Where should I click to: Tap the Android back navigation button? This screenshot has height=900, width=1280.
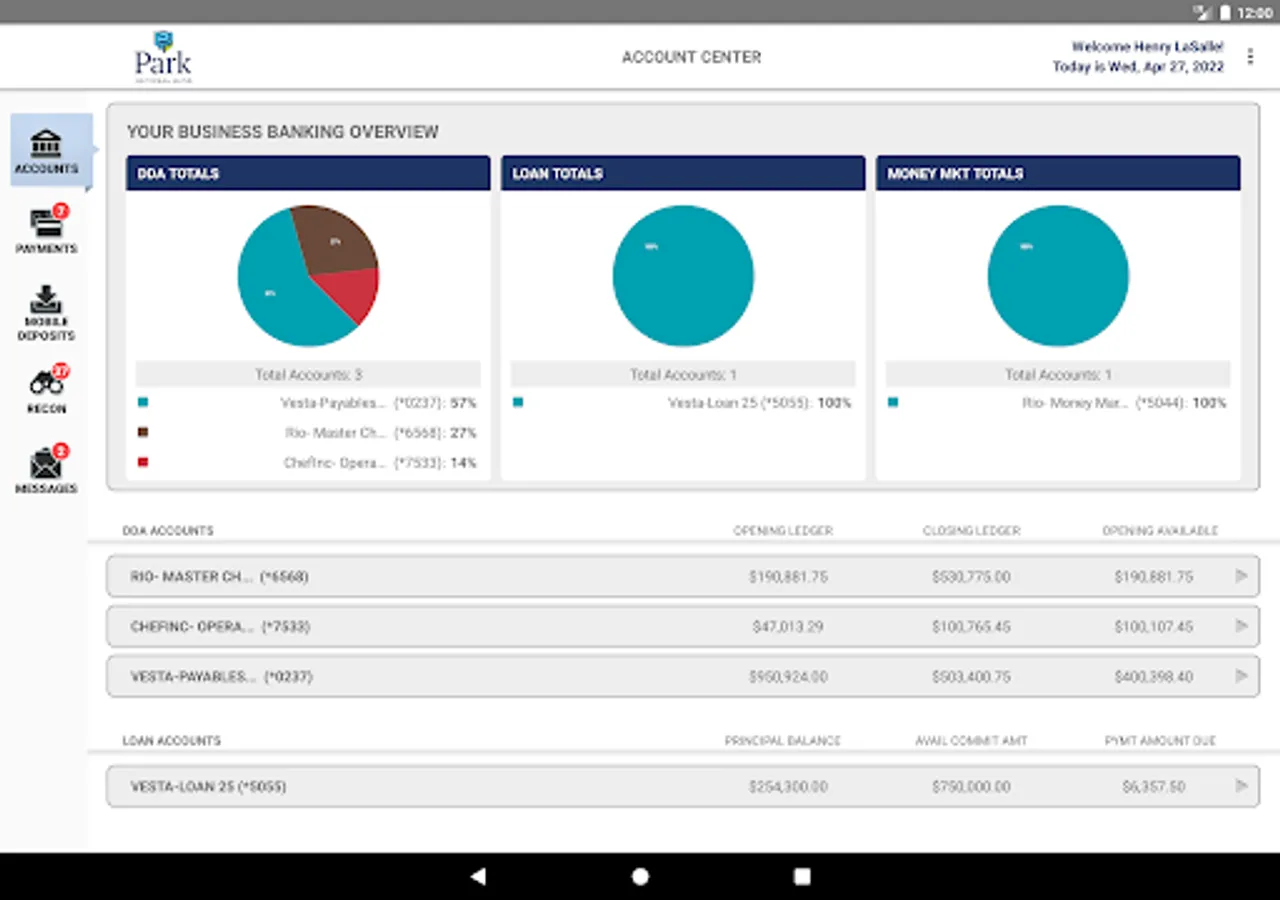(478, 876)
